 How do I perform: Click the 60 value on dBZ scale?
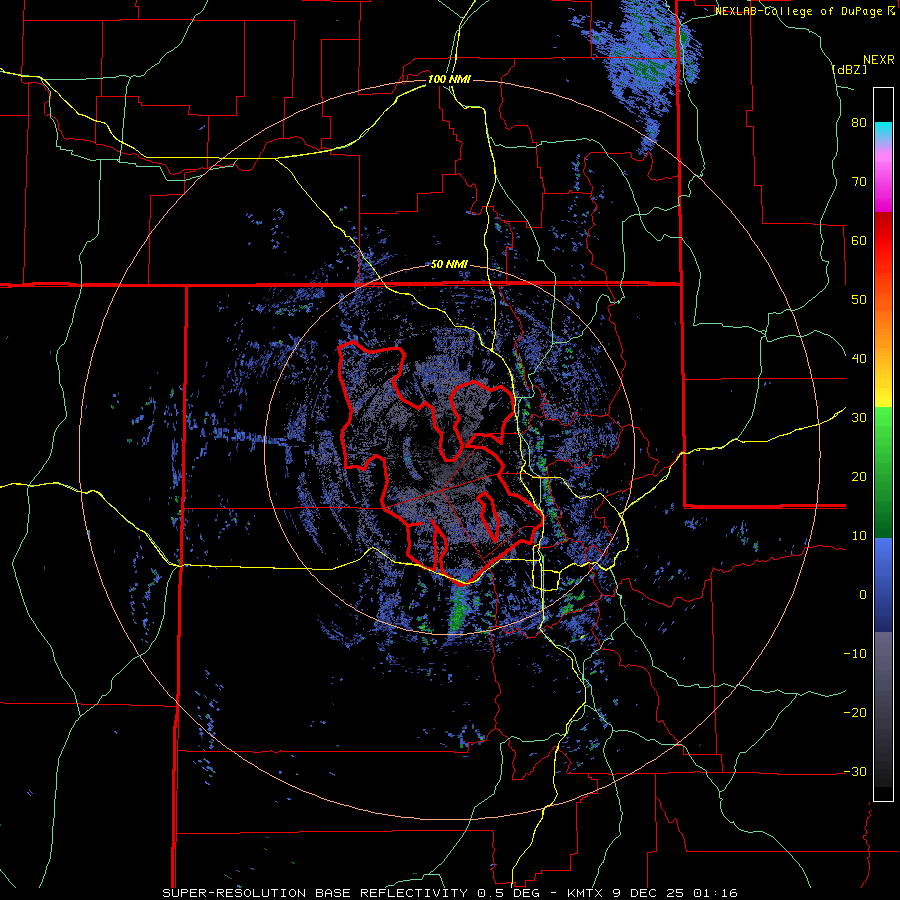pyautogui.click(x=859, y=240)
